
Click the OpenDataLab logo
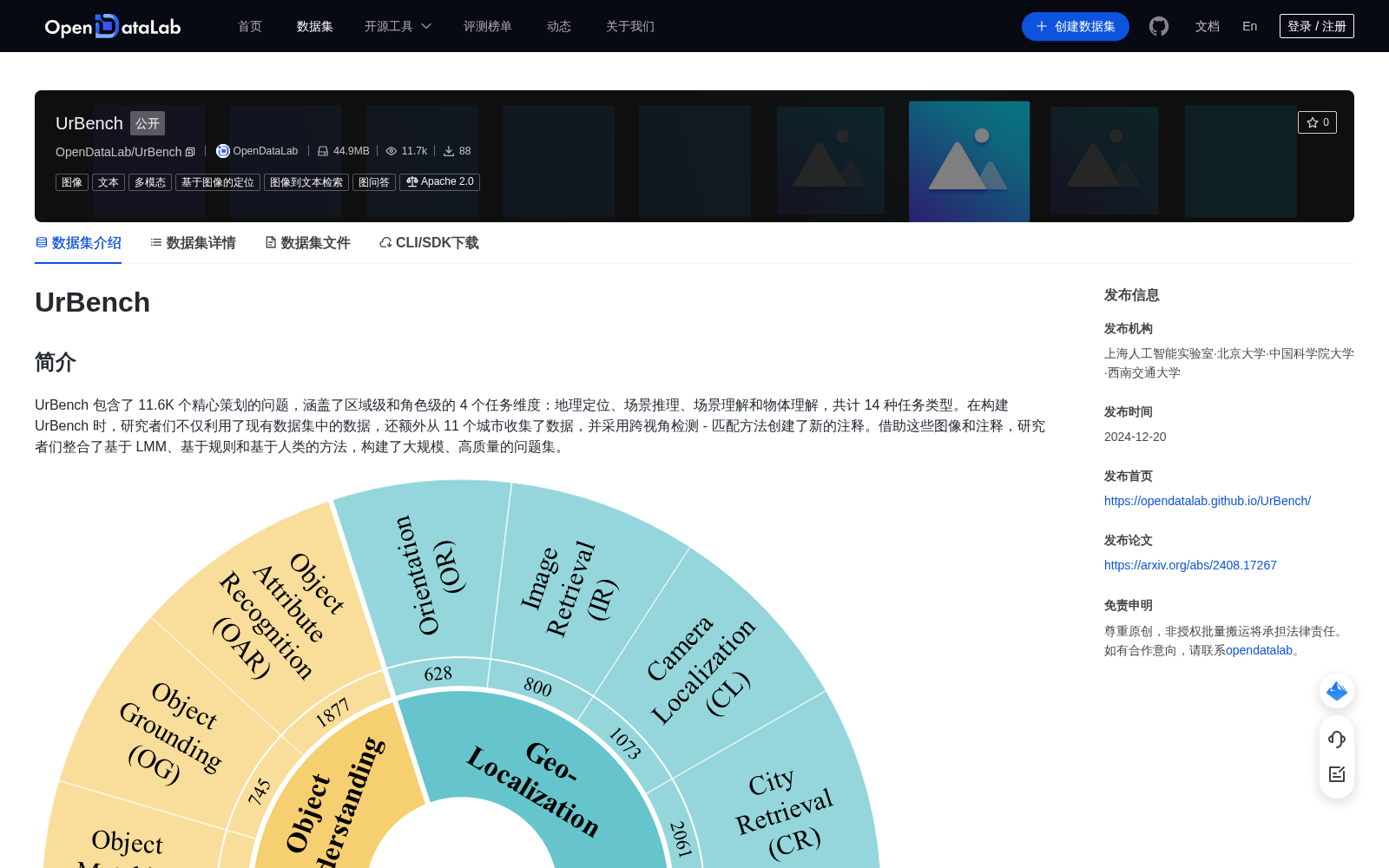click(113, 26)
